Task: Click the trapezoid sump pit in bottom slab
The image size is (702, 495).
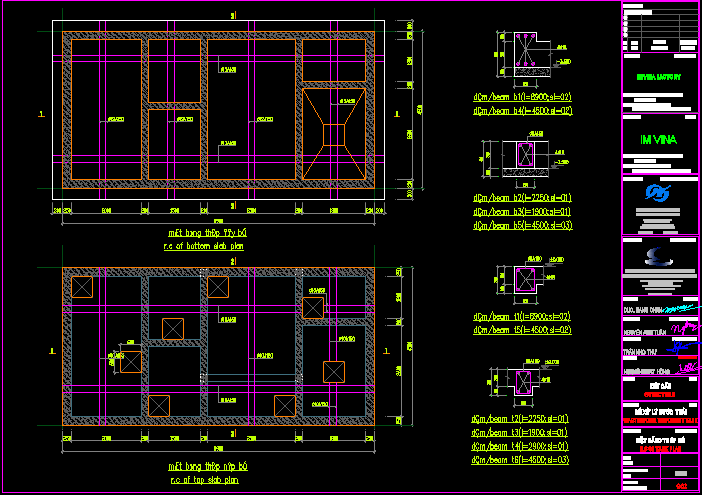Action: [x=336, y=132]
